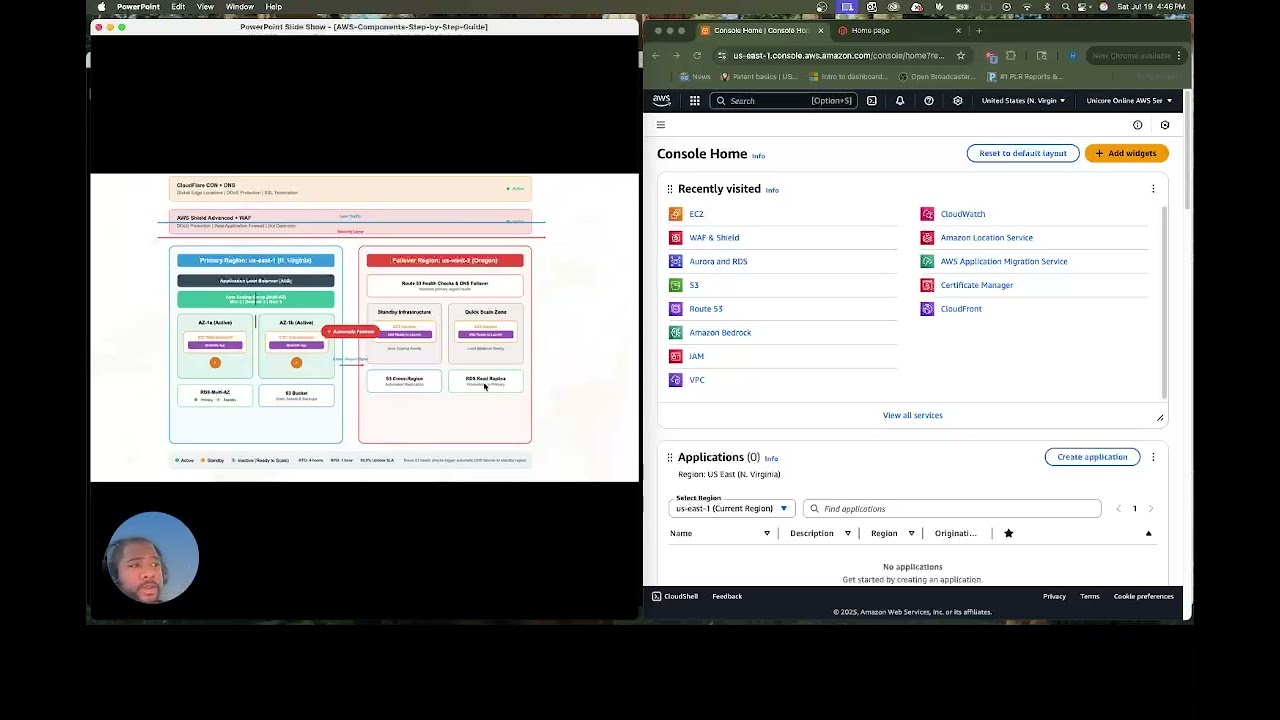Open WAF & Shield service
This screenshot has width=1280, height=720.
point(714,238)
